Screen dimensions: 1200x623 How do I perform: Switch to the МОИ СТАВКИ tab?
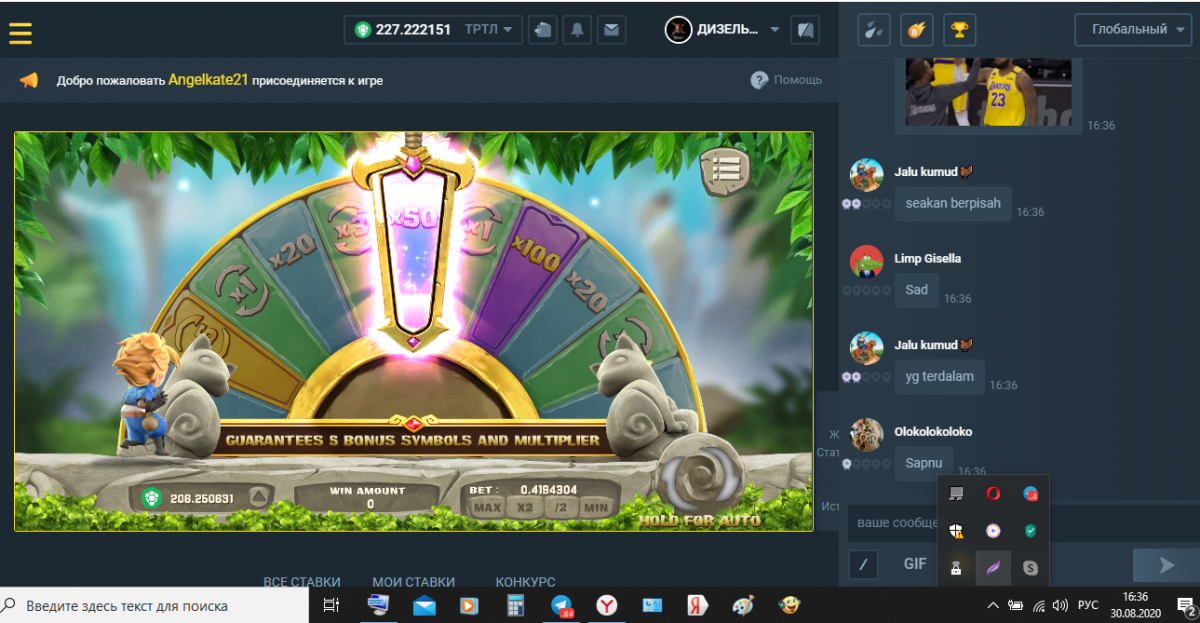413,581
